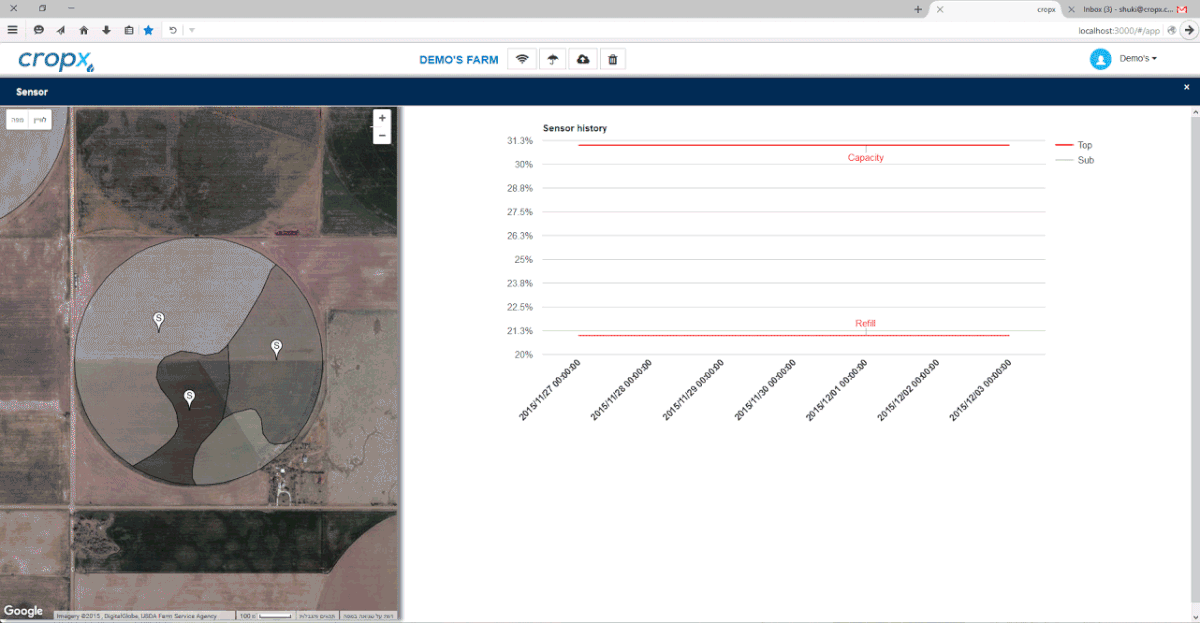
Task: Switch map to satellite view (לוויין)
Action: coord(39,119)
